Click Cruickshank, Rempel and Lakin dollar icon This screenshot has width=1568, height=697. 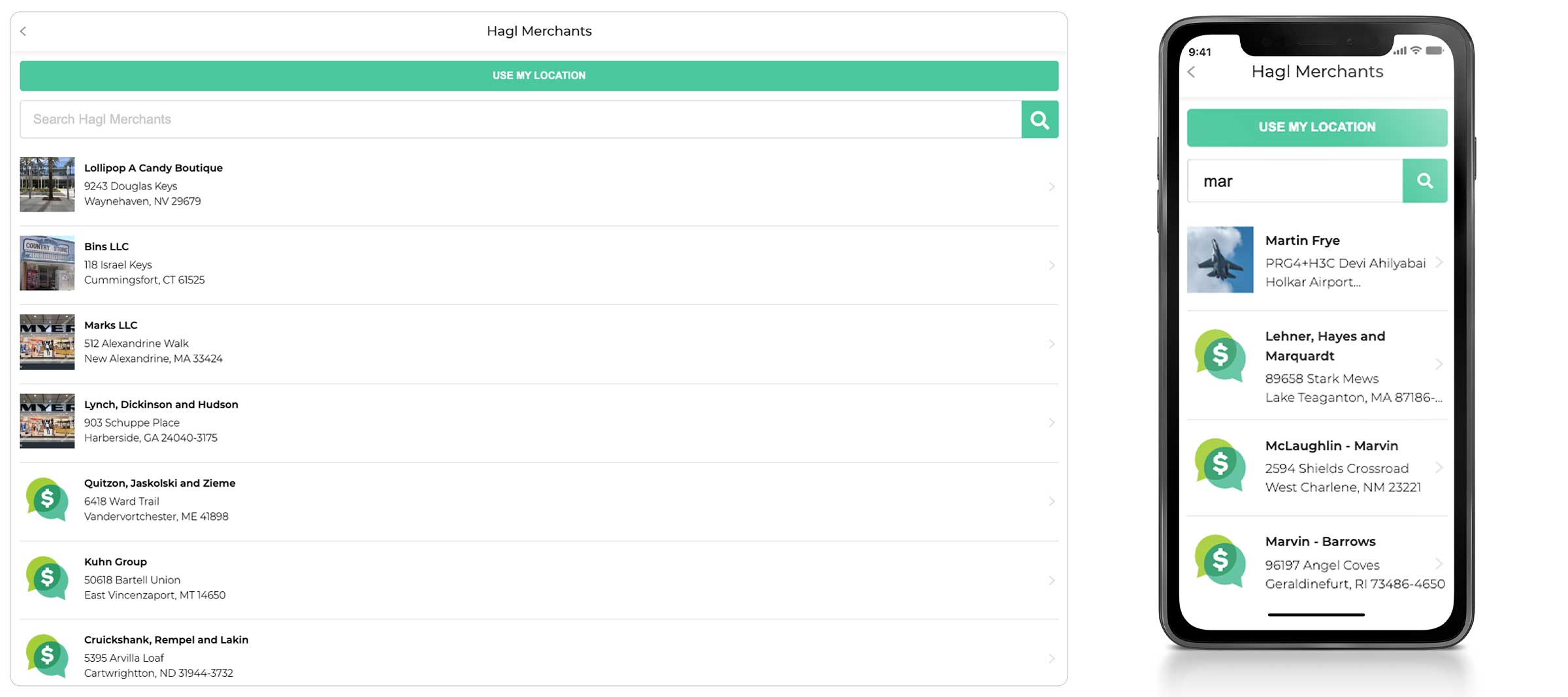[x=47, y=656]
